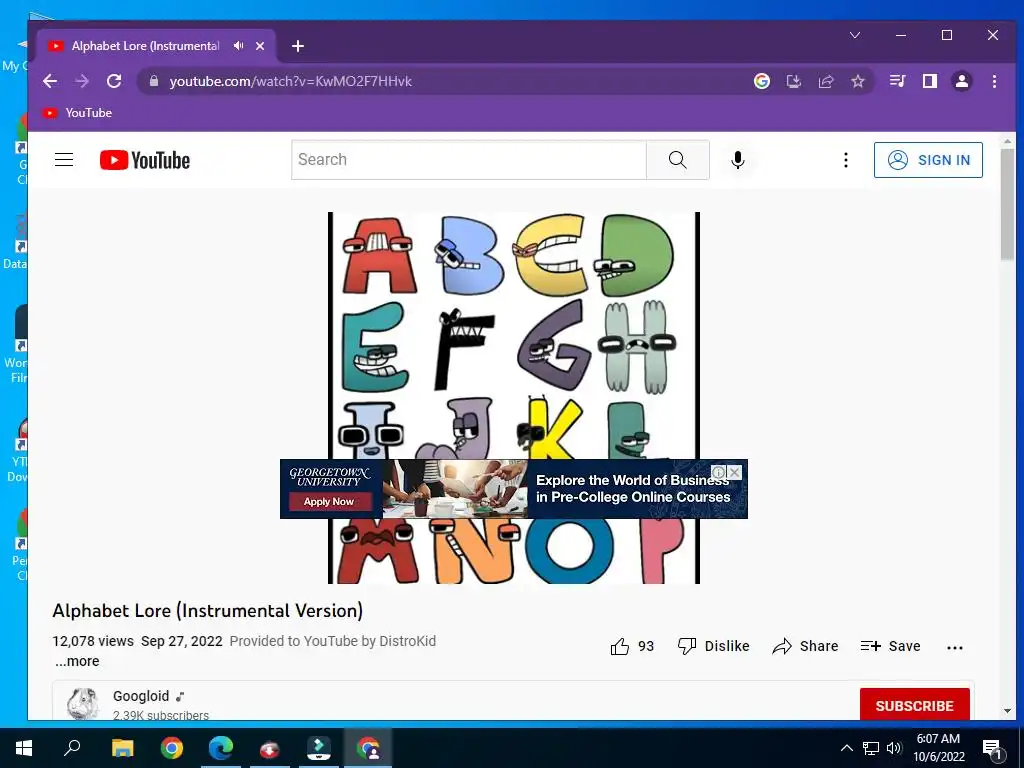
Task: Close the Alphabet Lore tab
Action: (x=260, y=46)
